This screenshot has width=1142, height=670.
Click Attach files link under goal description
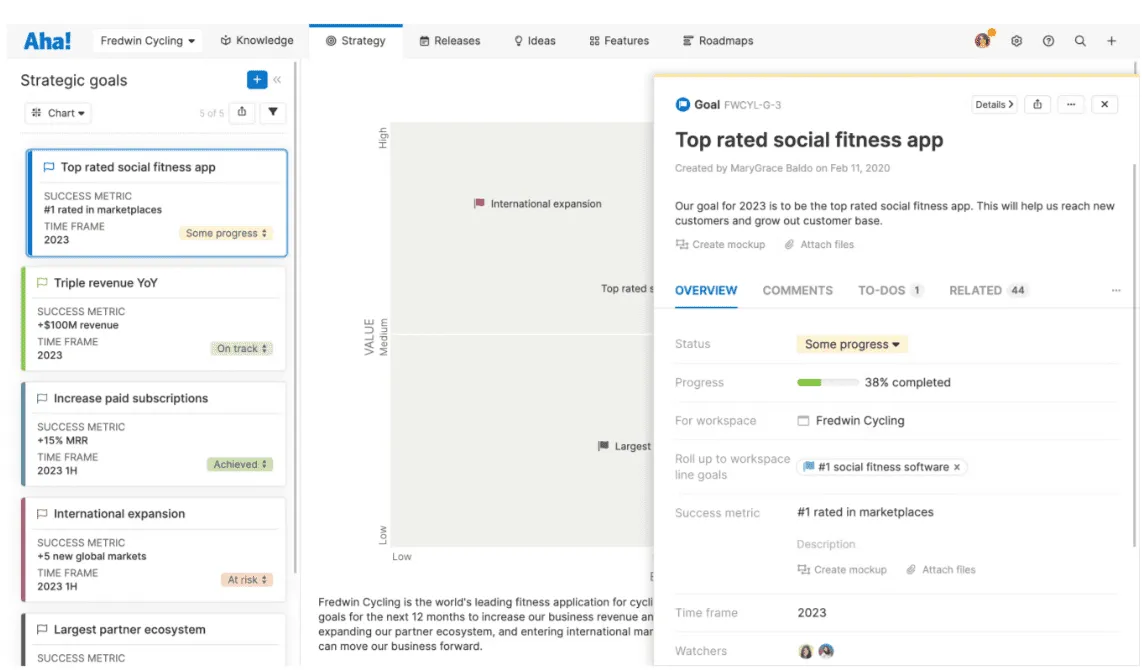click(x=819, y=245)
